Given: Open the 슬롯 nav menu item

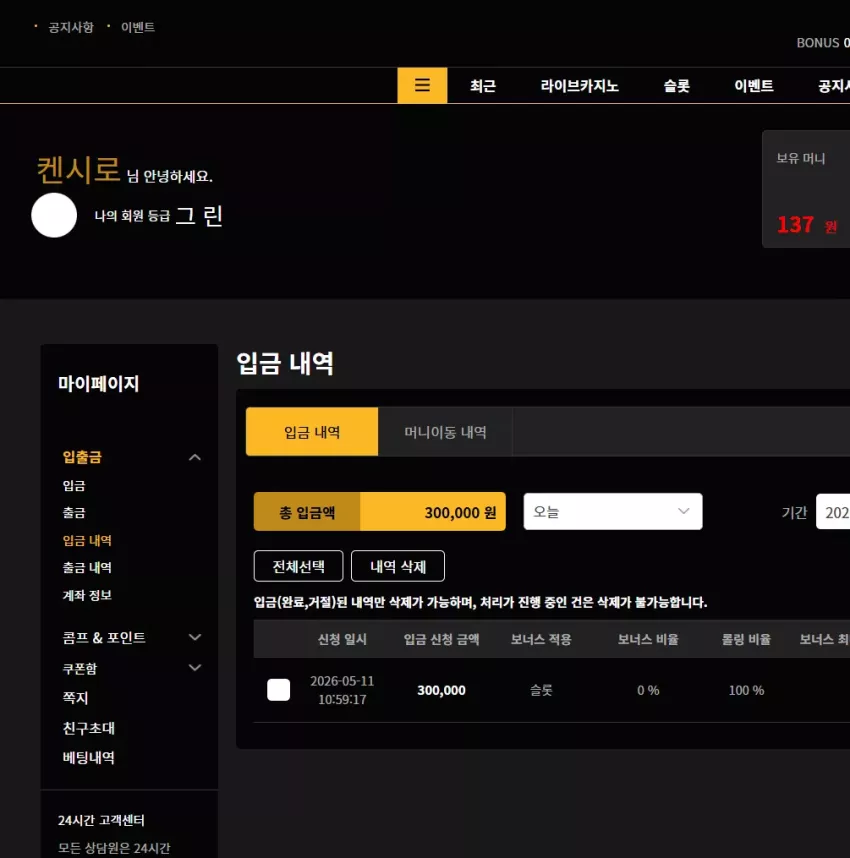Looking at the screenshot, I should (676, 86).
